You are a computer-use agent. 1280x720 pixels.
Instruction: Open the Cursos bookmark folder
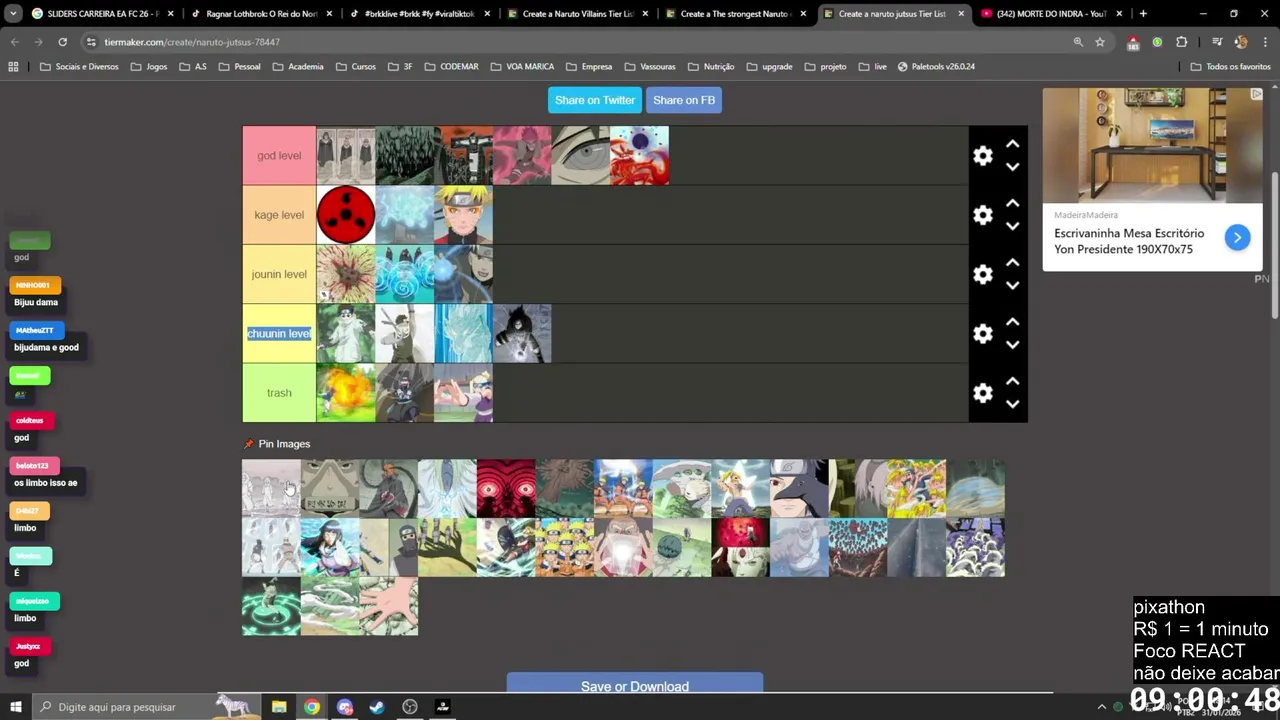(356, 67)
